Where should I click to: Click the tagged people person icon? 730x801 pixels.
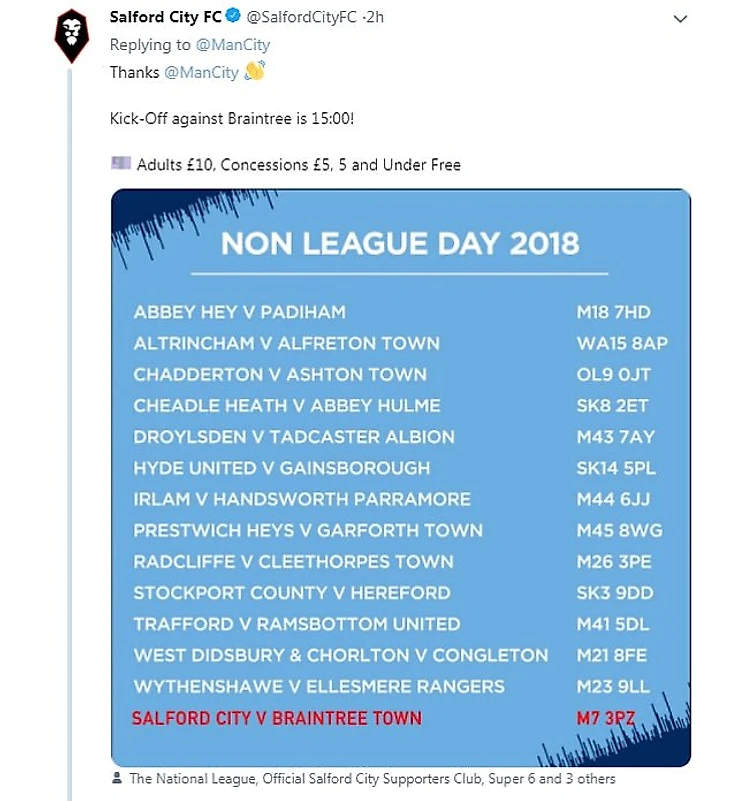click(117, 778)
